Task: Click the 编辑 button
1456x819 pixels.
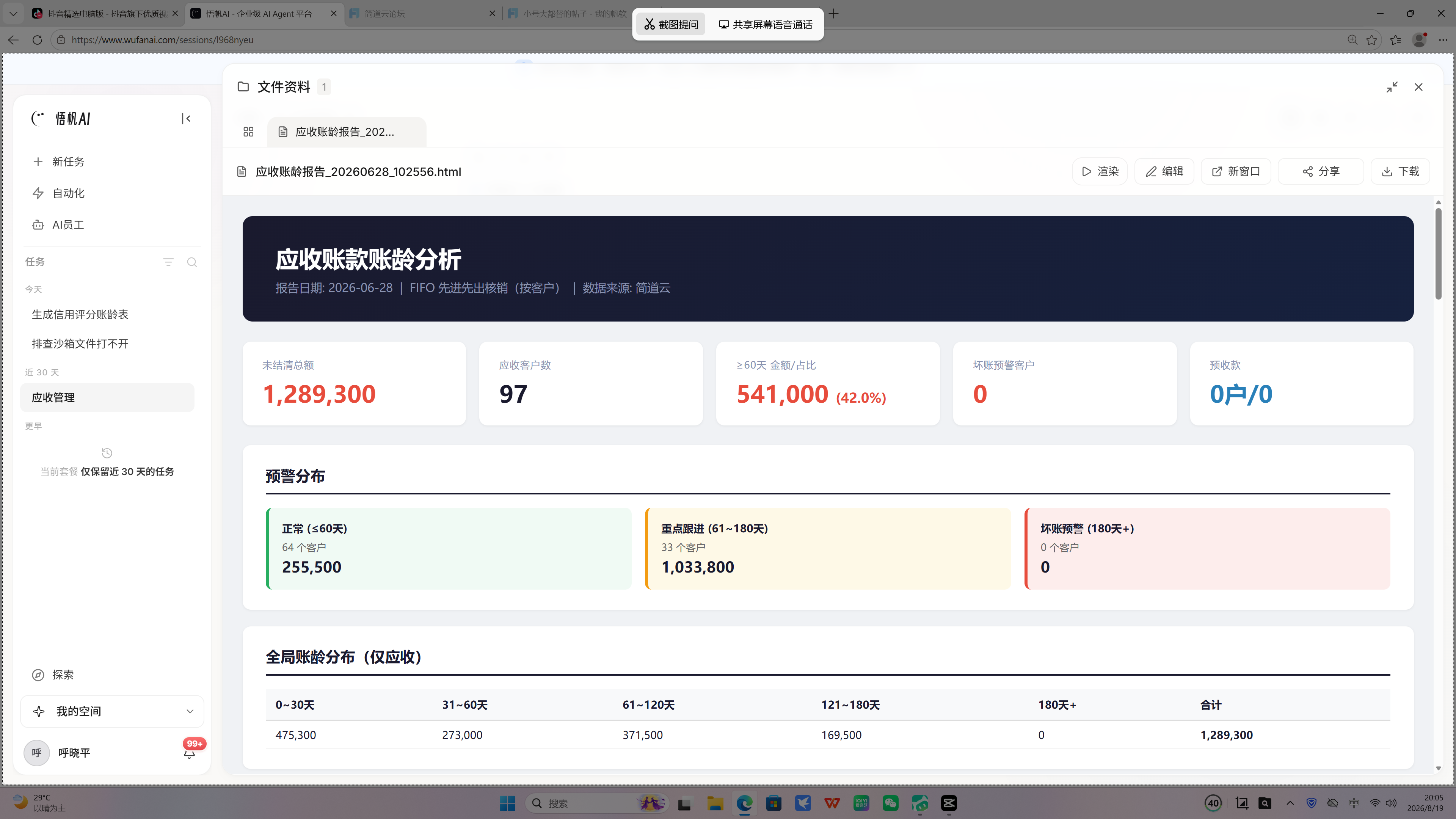Action: coord(1164,171)
